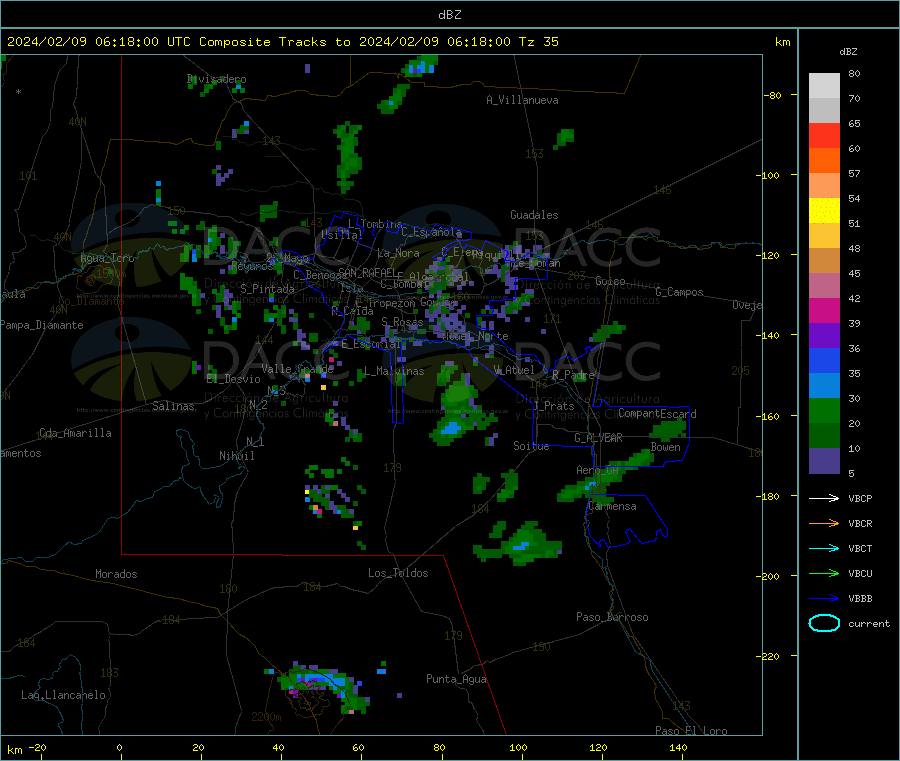Click the Guadales map label

(x=534, y=215)
